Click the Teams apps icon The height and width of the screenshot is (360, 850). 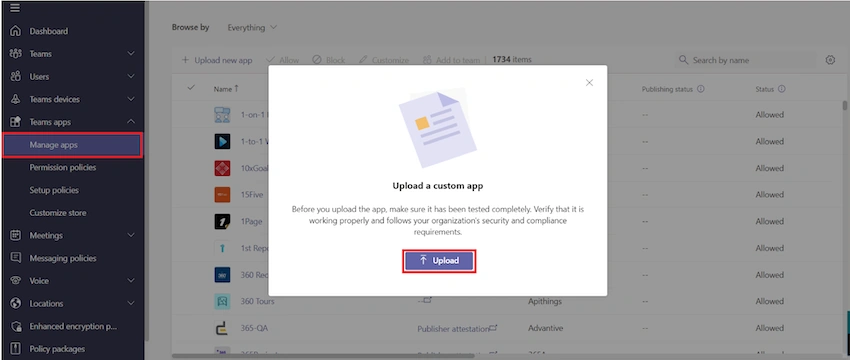(x=16, y=122)
